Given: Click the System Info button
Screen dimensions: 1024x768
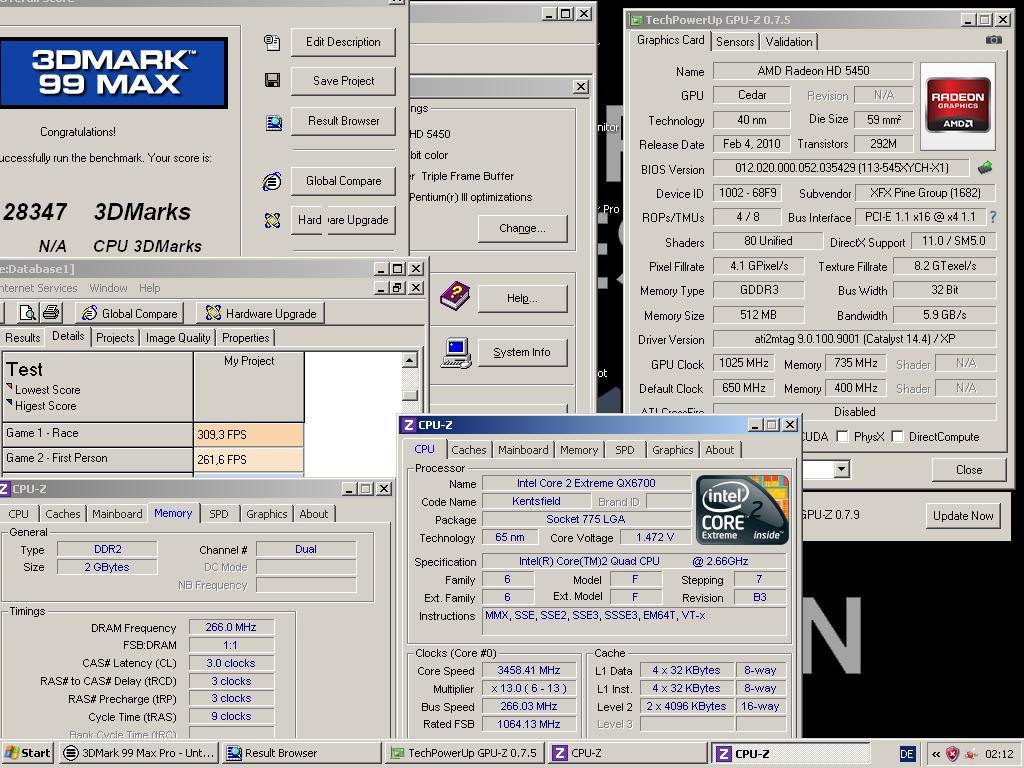Looking at the screenshot, I should (x=522, y=353).
